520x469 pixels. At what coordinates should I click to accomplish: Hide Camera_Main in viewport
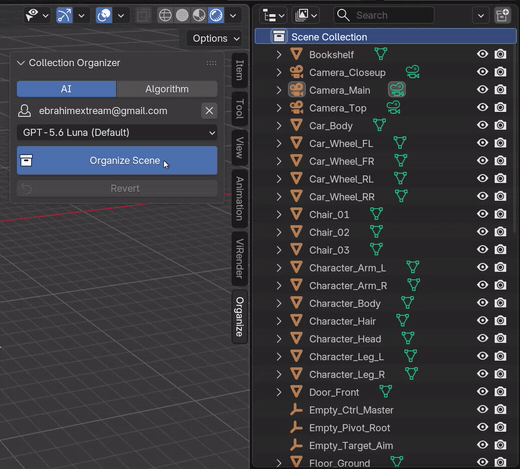482,90
